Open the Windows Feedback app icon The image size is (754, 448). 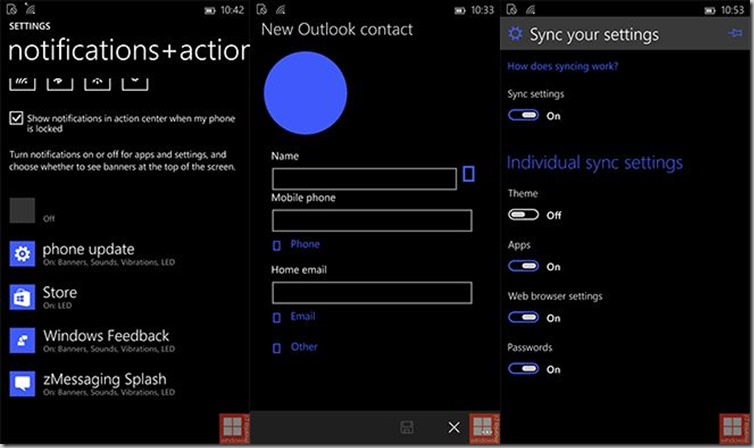(x=22, y=340)
